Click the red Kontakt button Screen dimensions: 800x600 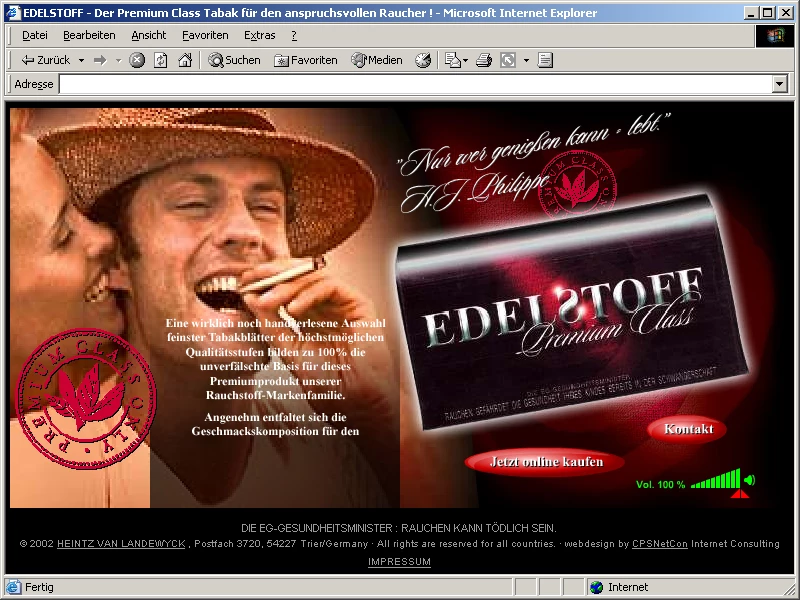pyautogui.click(x=688, y=429)
